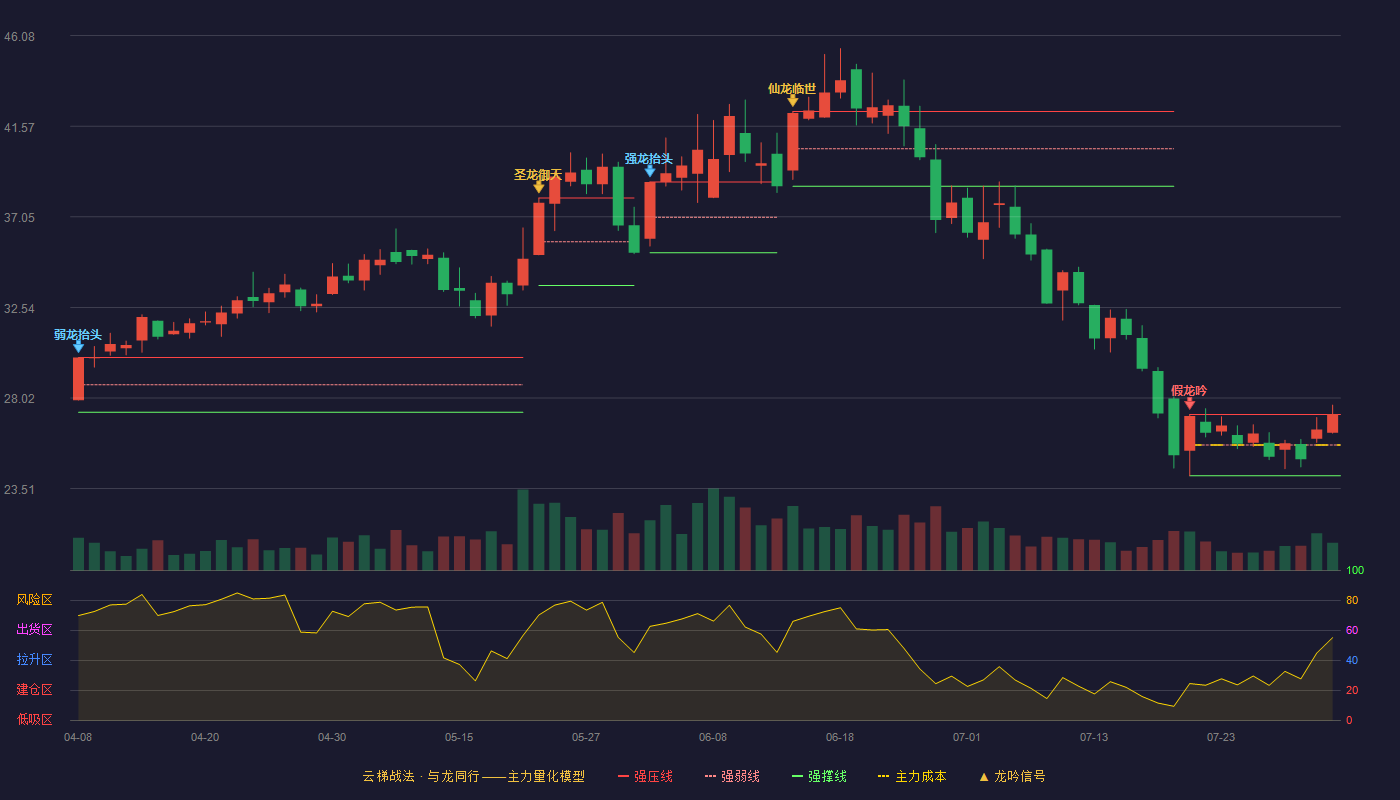Click the 46.08 price axis label
The width and height of the screenshot is (1400, 800).
click(x=19, y=37)
